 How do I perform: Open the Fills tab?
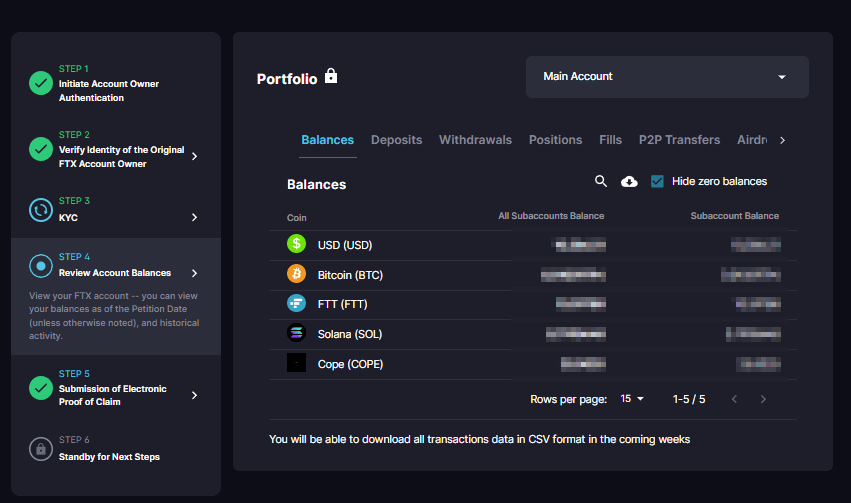tap(610, 140)
